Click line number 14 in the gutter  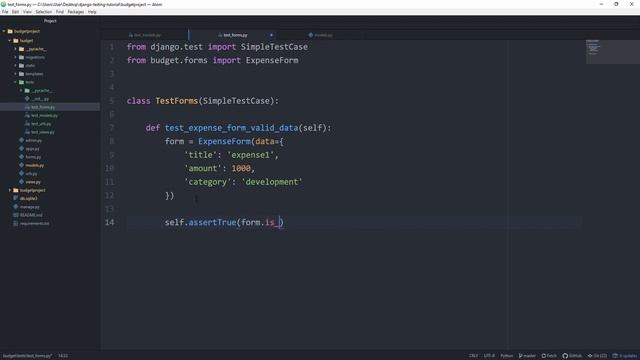click(109, 222)
